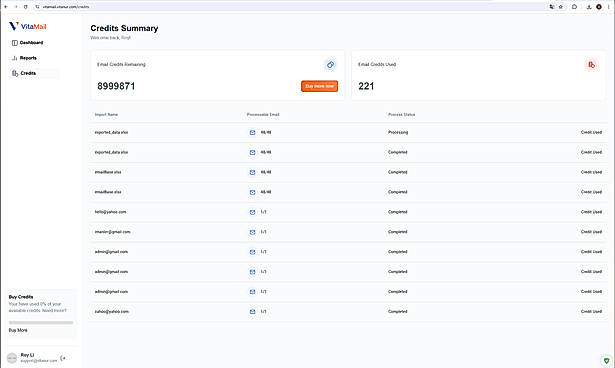The image size is (615, 368).
Task: Click the browser forward arrow
Action: [x=16, y=7]
